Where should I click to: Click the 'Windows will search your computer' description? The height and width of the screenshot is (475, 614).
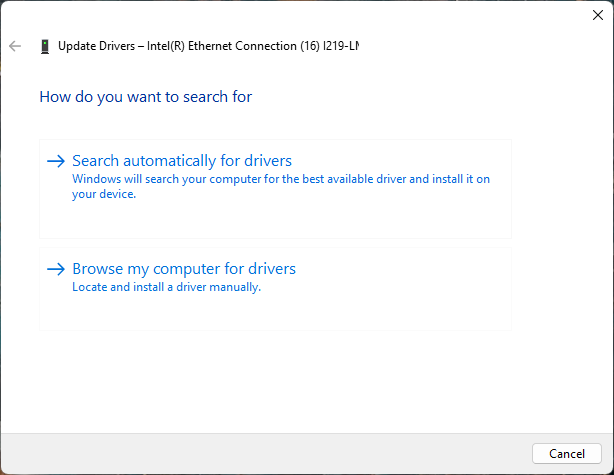(280, 179)
